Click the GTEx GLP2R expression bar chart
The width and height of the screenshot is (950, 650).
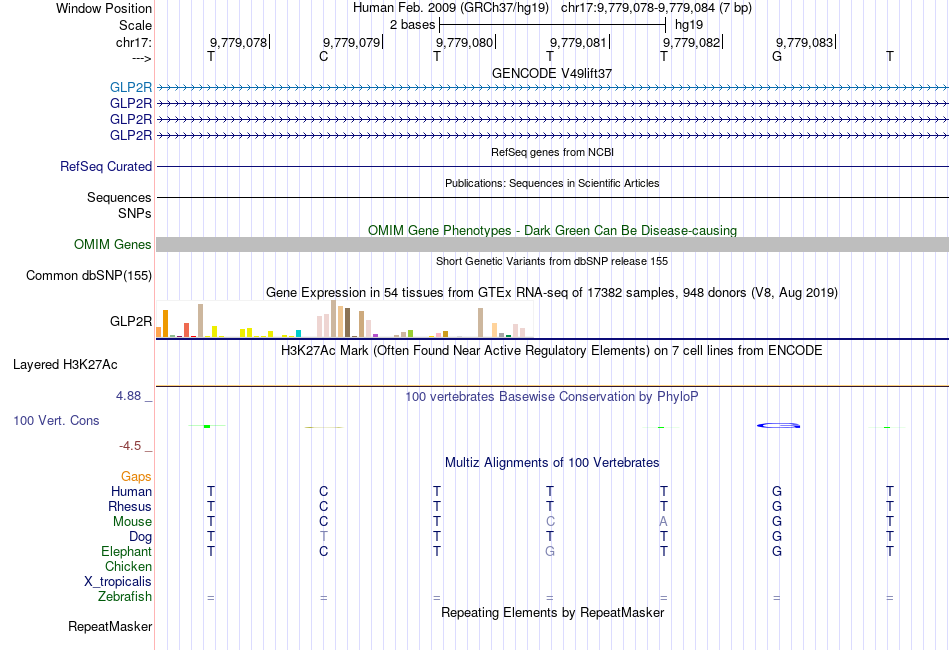pyautogui.click(x=344, y=319)
